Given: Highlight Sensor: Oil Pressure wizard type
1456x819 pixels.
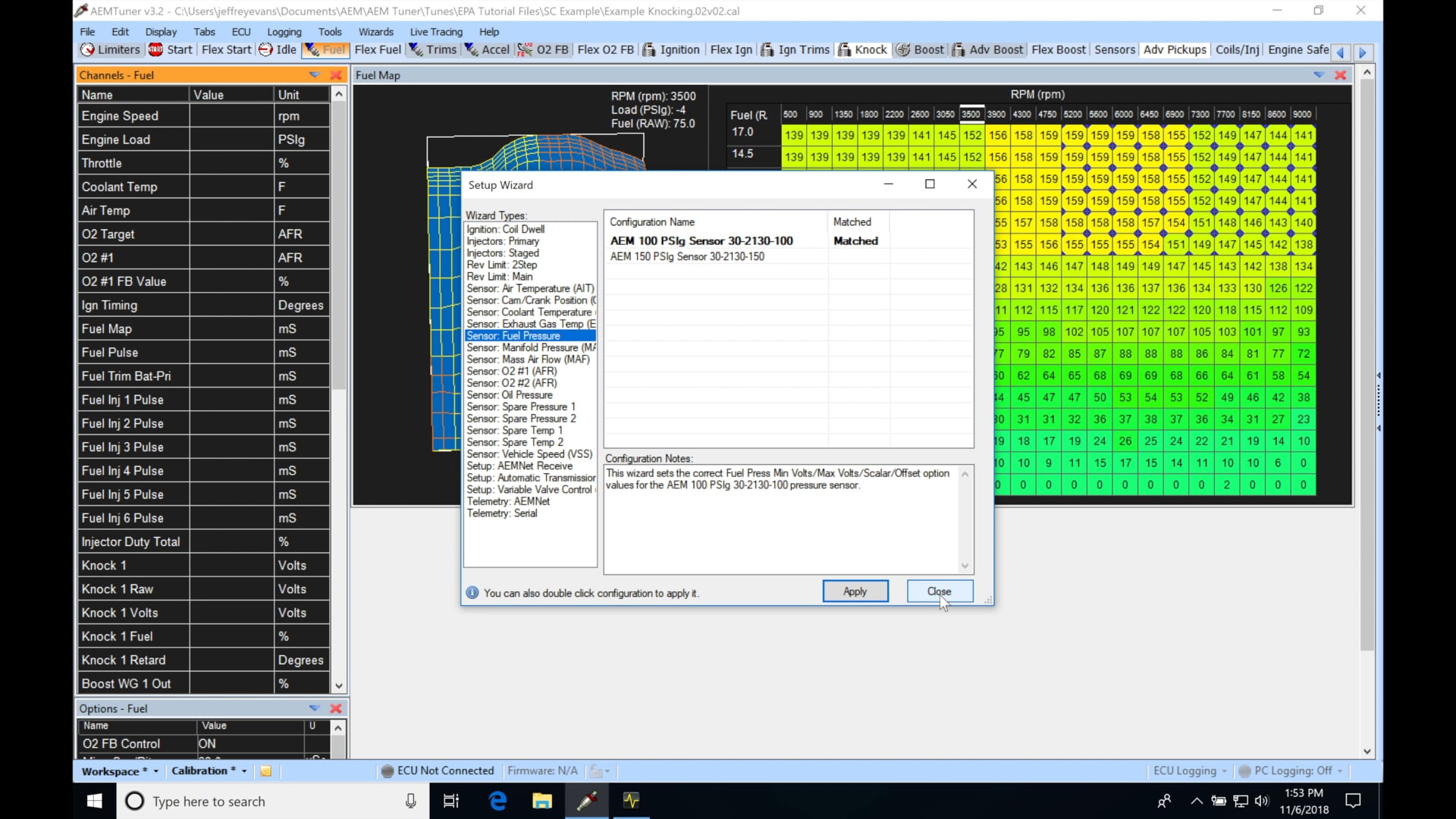Looking at the screenshot, I should 509,394.
